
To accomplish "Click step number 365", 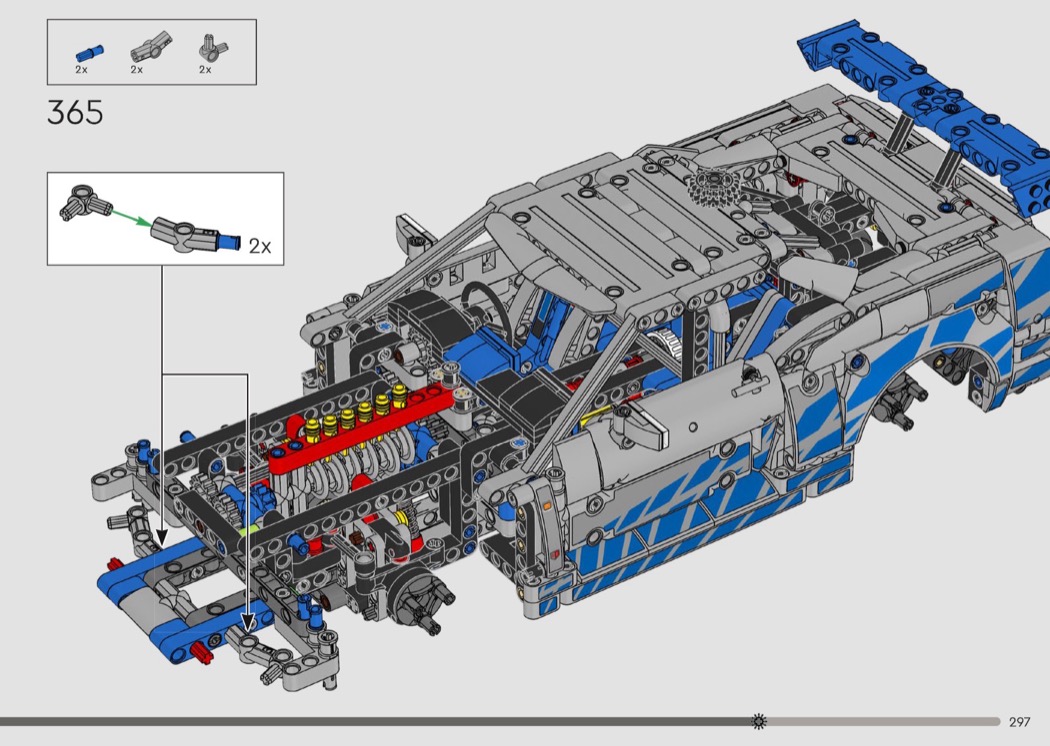I will click(75, 113).
